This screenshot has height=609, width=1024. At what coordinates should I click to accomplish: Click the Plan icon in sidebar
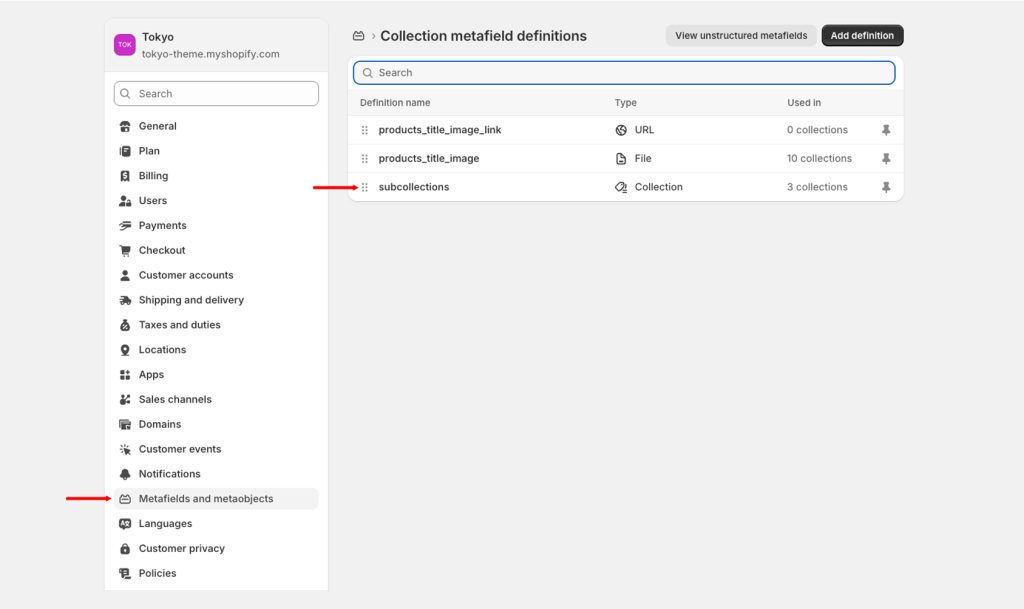[x=125, y=151]
